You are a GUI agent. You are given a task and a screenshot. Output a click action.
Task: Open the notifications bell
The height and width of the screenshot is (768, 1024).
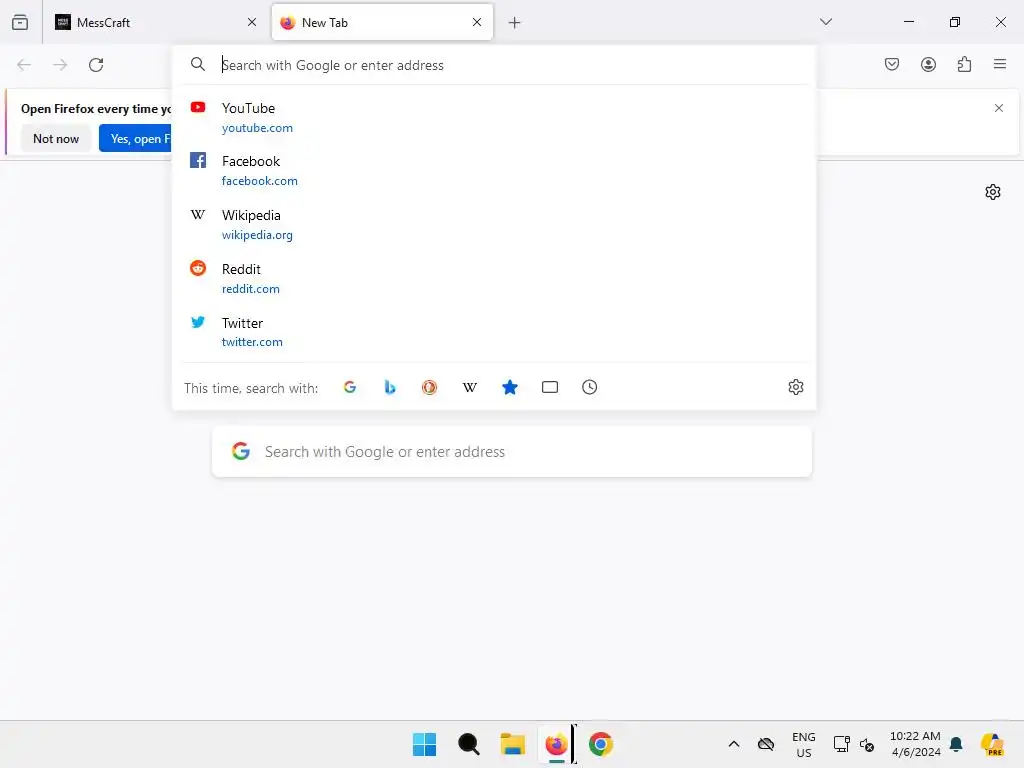click(x=956, y=744)
